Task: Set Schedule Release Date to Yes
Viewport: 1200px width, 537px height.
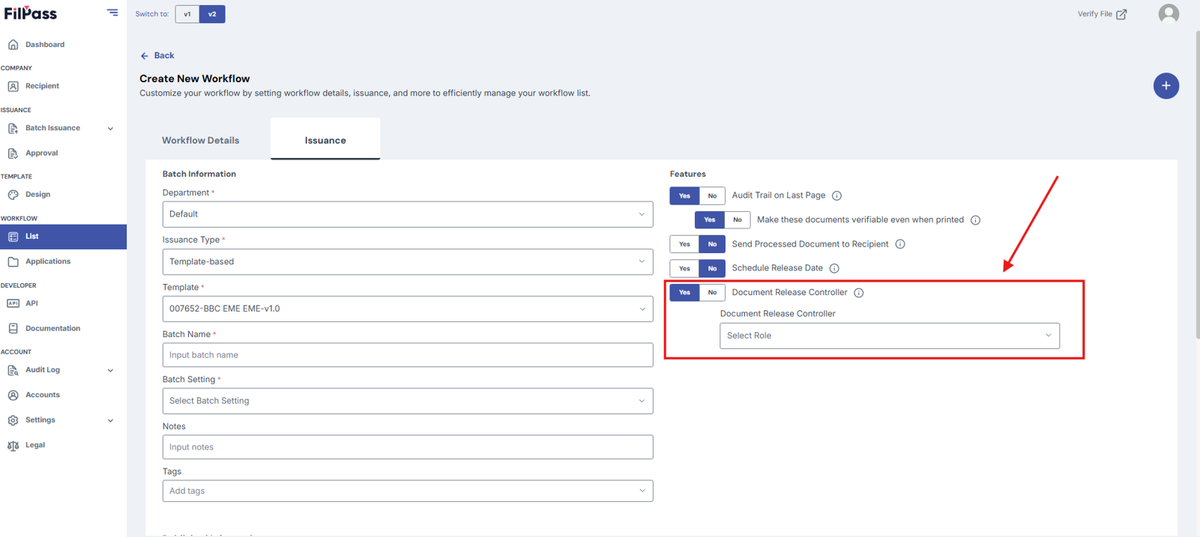Action: [x=684, y=268]
